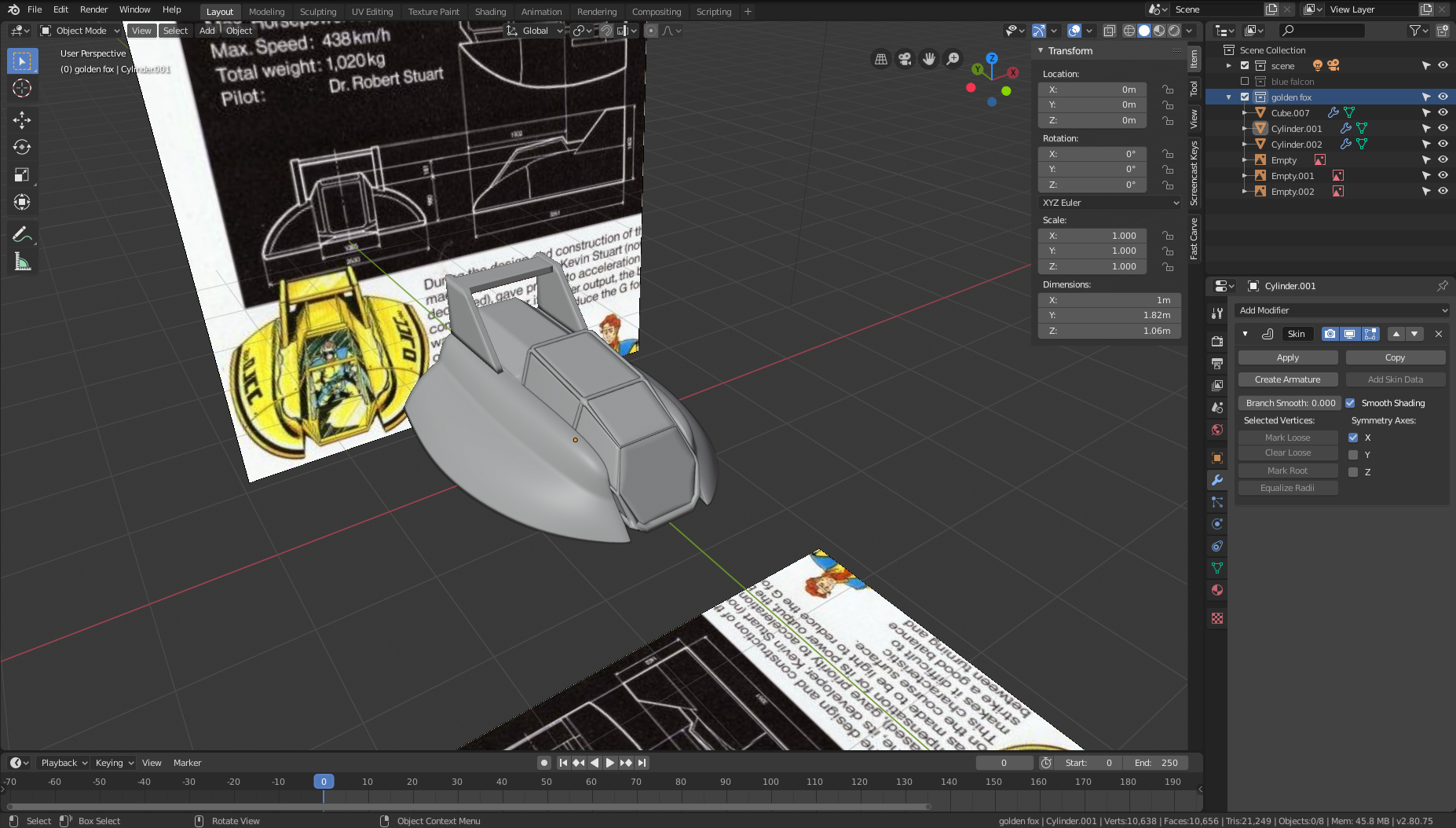Screen dimensions: 1456x828
Task: Open the Material properties tab
Action: tap(1217, 590)
